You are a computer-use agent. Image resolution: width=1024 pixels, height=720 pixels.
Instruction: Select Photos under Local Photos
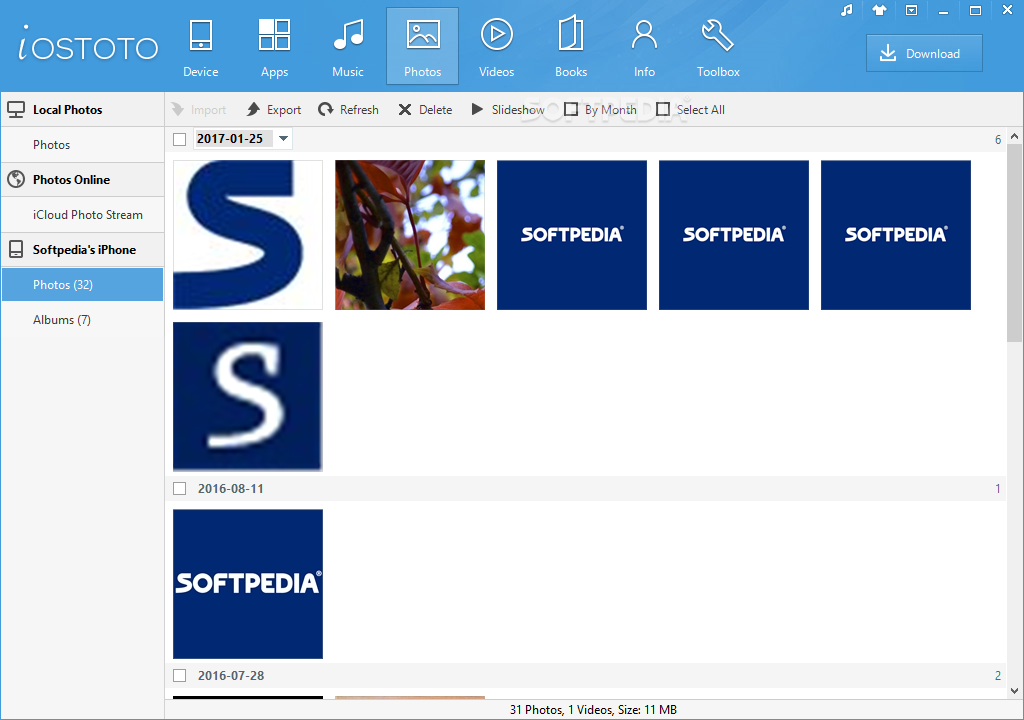[x=82, y=145]
